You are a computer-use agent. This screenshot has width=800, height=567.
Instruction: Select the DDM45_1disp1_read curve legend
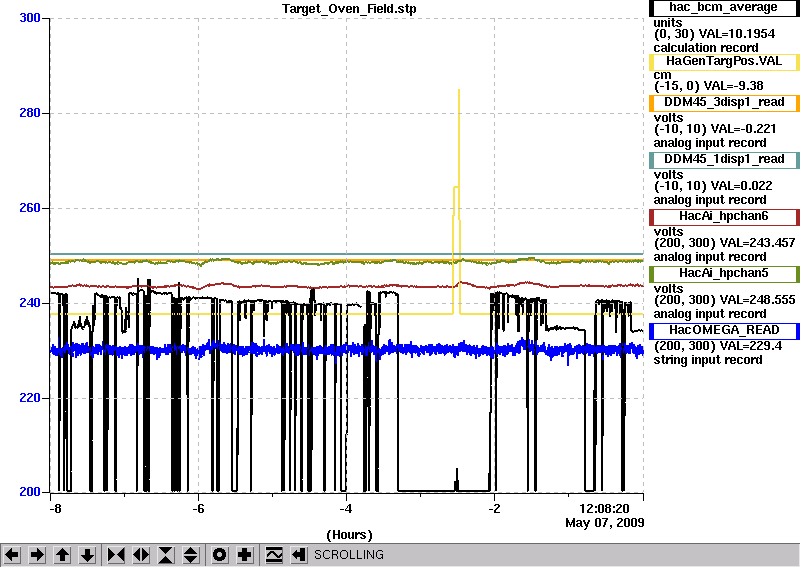coord(723,160)
